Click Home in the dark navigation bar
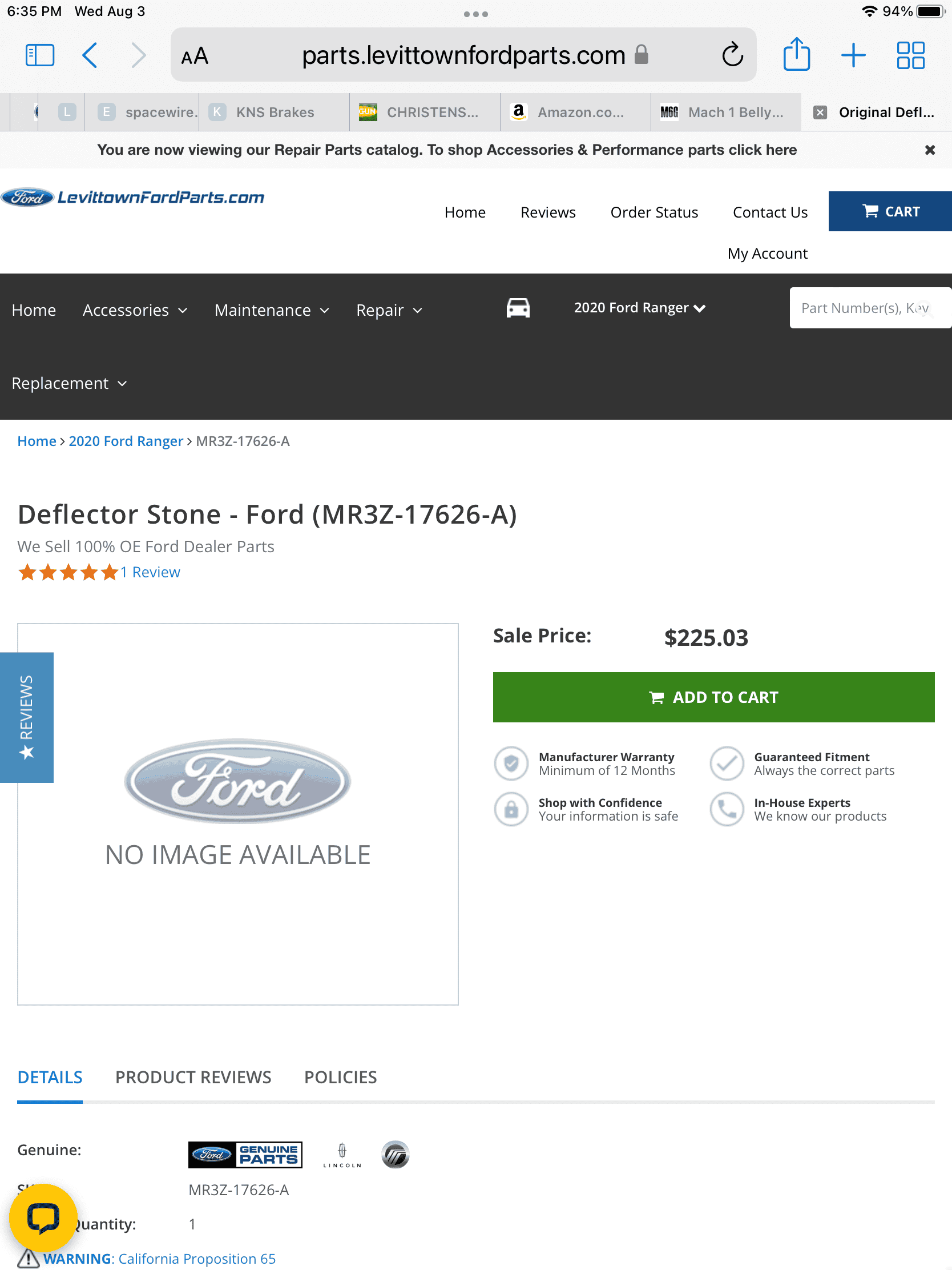The image size is (952, 1270). point(34,310)
